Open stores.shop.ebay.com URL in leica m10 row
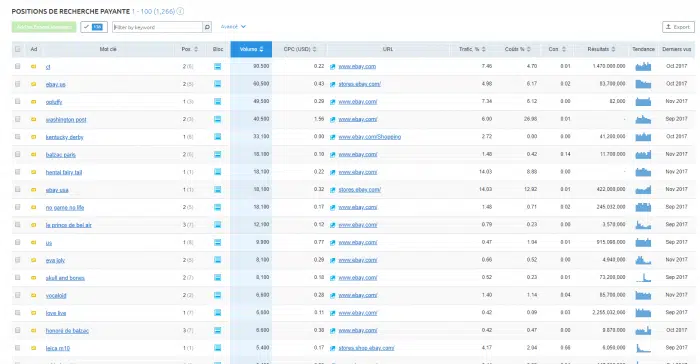Viewport: 700px width, 364px height. 366,348
